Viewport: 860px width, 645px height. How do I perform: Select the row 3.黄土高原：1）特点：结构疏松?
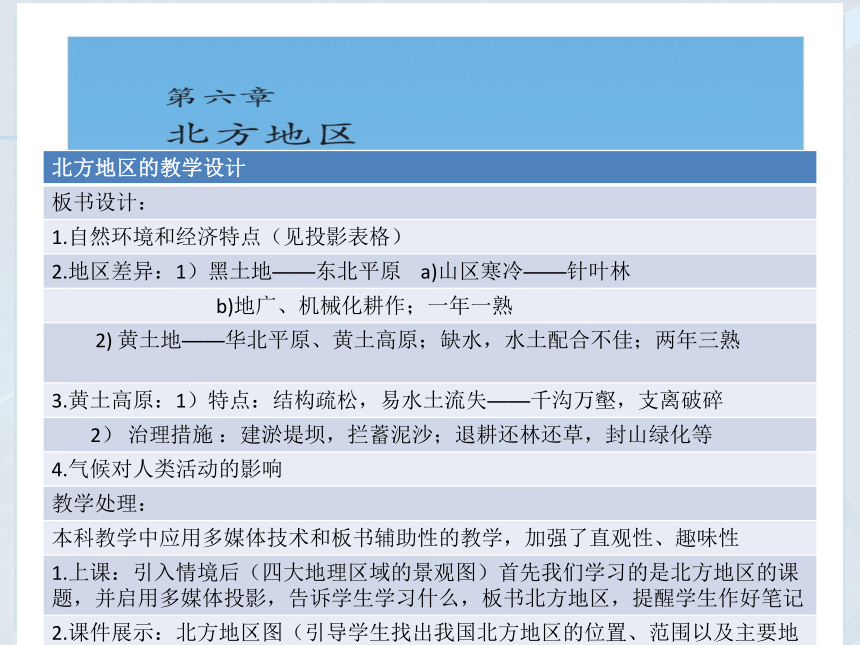tap(430, 400)
